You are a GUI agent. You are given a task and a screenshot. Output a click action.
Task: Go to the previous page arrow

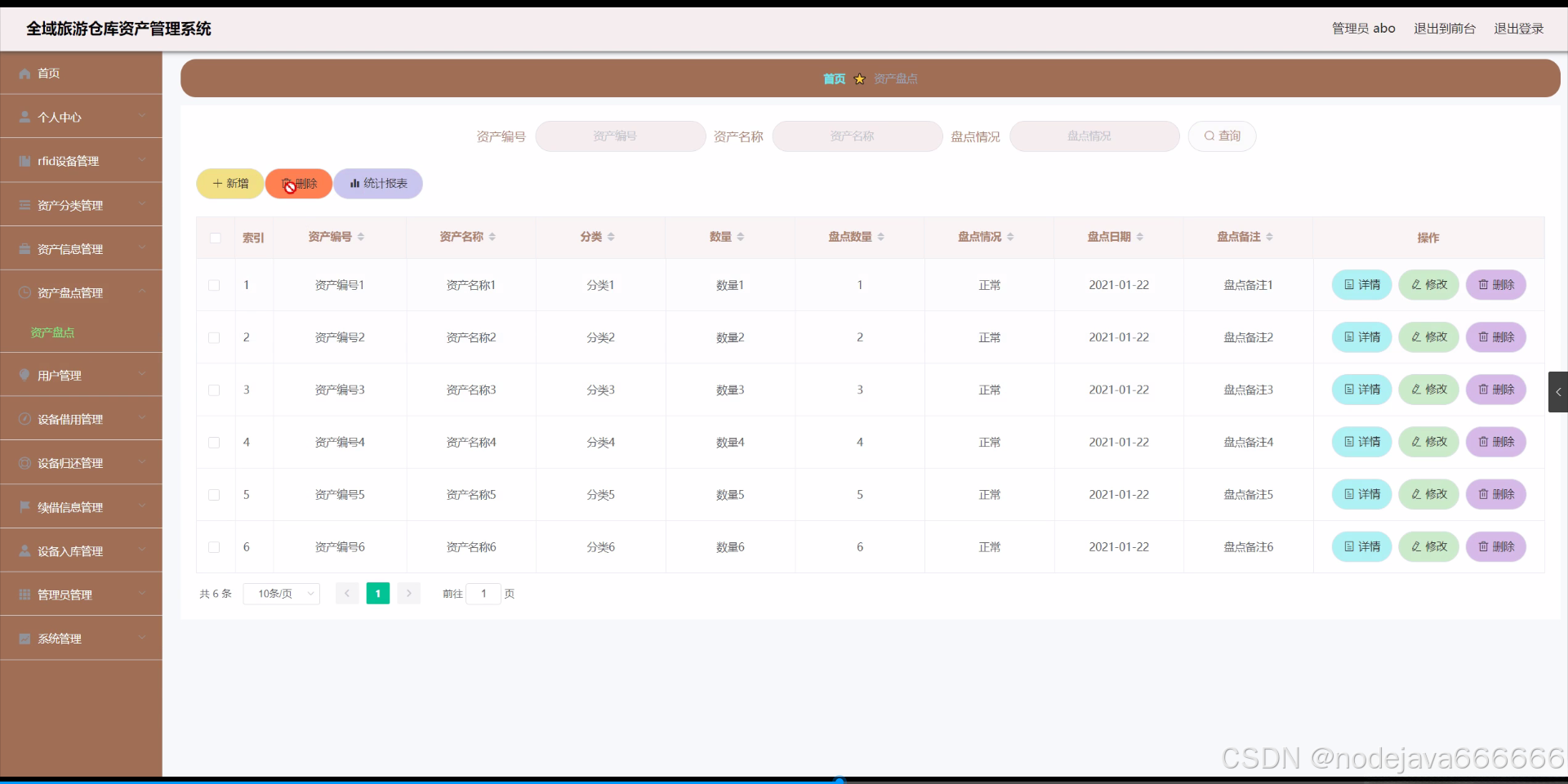pyautogui.click(x=347, y=594)
